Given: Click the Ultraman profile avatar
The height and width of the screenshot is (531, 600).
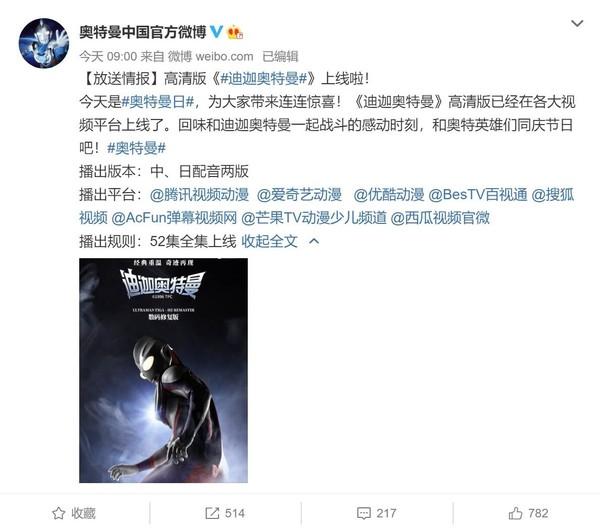Looking at the screenshot, I should coord(44,43).
